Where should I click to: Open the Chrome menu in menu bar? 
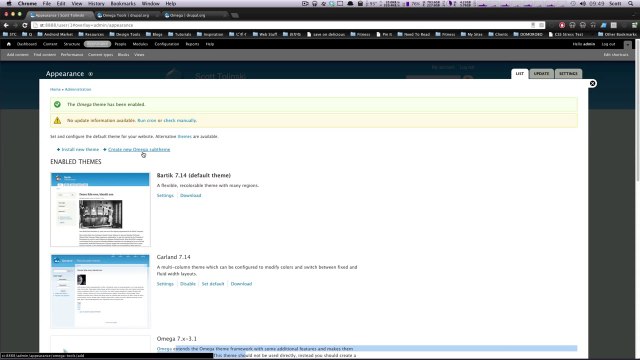click(27, 3)
